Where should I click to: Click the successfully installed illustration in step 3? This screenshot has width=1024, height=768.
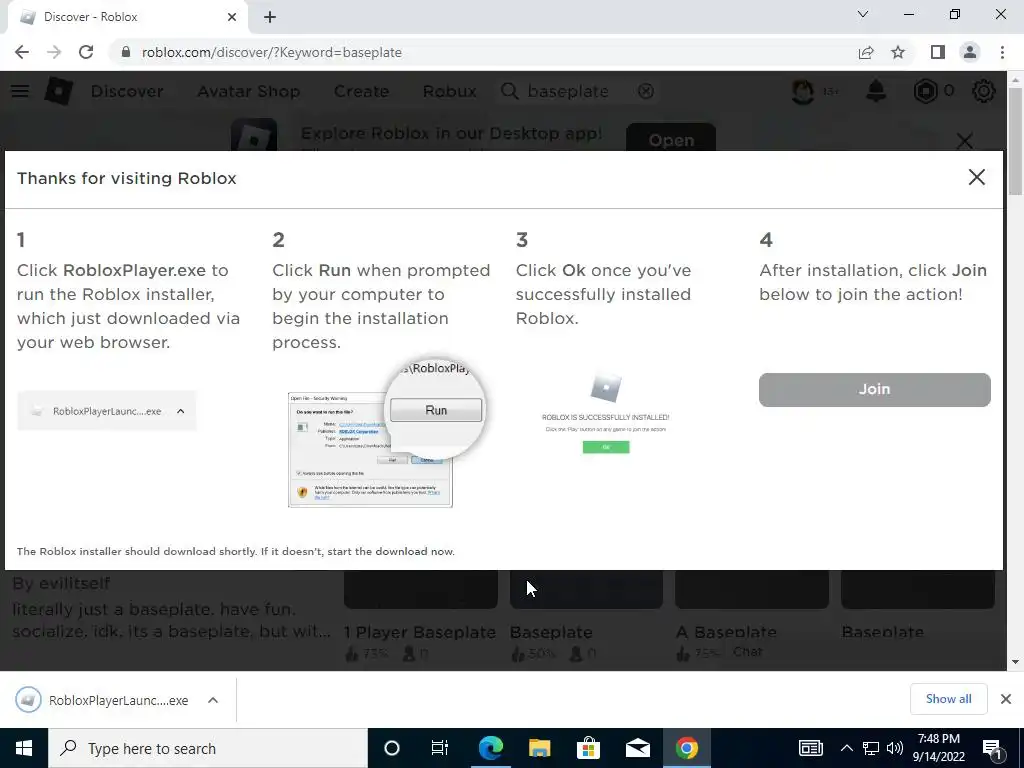click(605, 414)
